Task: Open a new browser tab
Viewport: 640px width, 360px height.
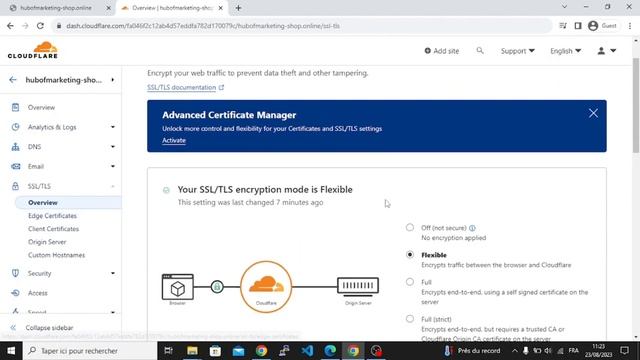Action: [x=238, y=8]
